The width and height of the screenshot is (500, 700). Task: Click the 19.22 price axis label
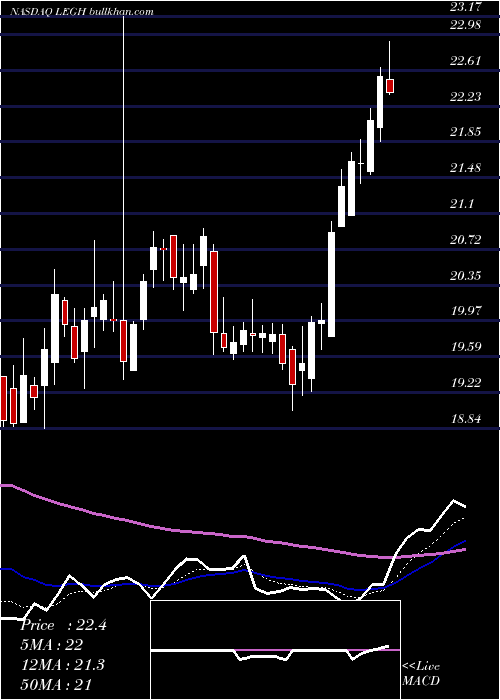click(x=465, y=383)
